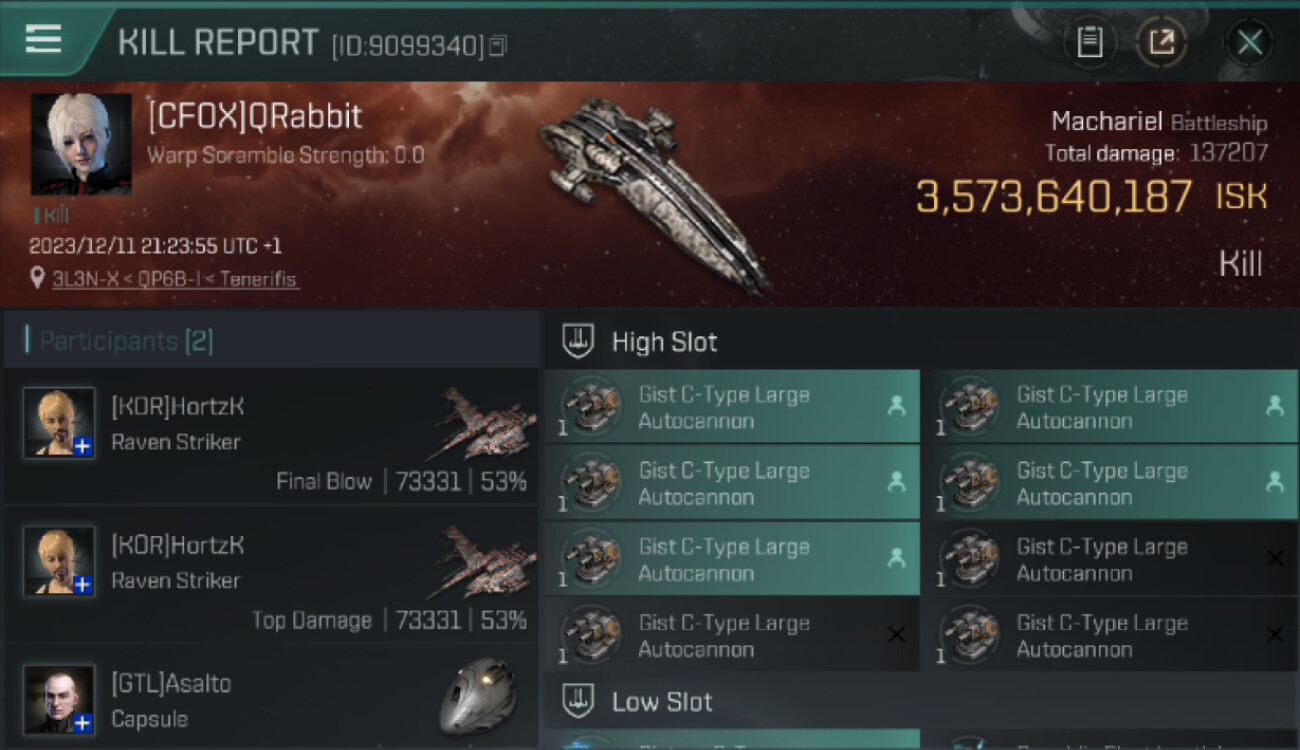The width and height of the screenshot is (1300, 750).
Task: Collapse the High Slot section
Action: [x=665, y=342]
